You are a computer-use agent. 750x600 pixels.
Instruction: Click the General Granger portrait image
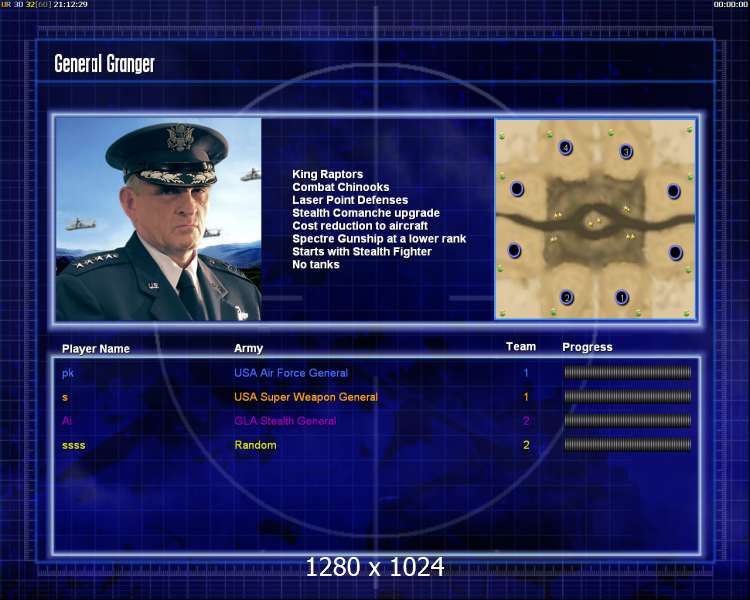pos(158,219)
